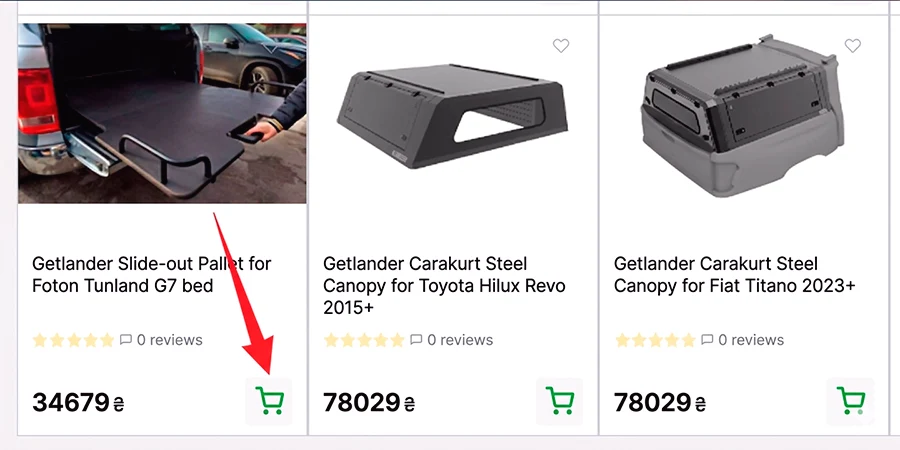Open Getlander Slide-out Pallet product title
The image size is (900, 450).
pyautogui.click(x=152, y=275)
